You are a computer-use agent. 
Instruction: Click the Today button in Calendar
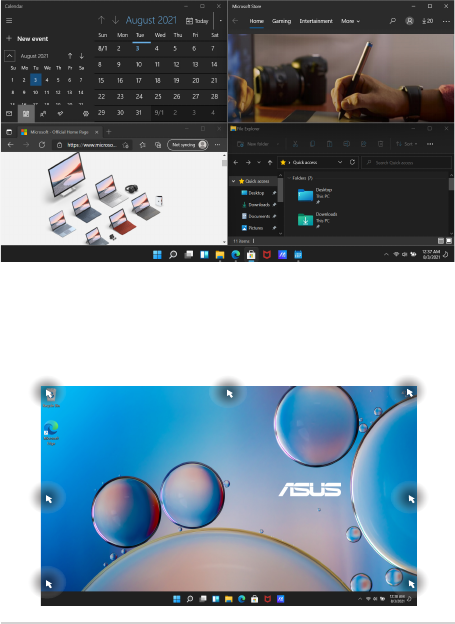(x=197, y=21)
